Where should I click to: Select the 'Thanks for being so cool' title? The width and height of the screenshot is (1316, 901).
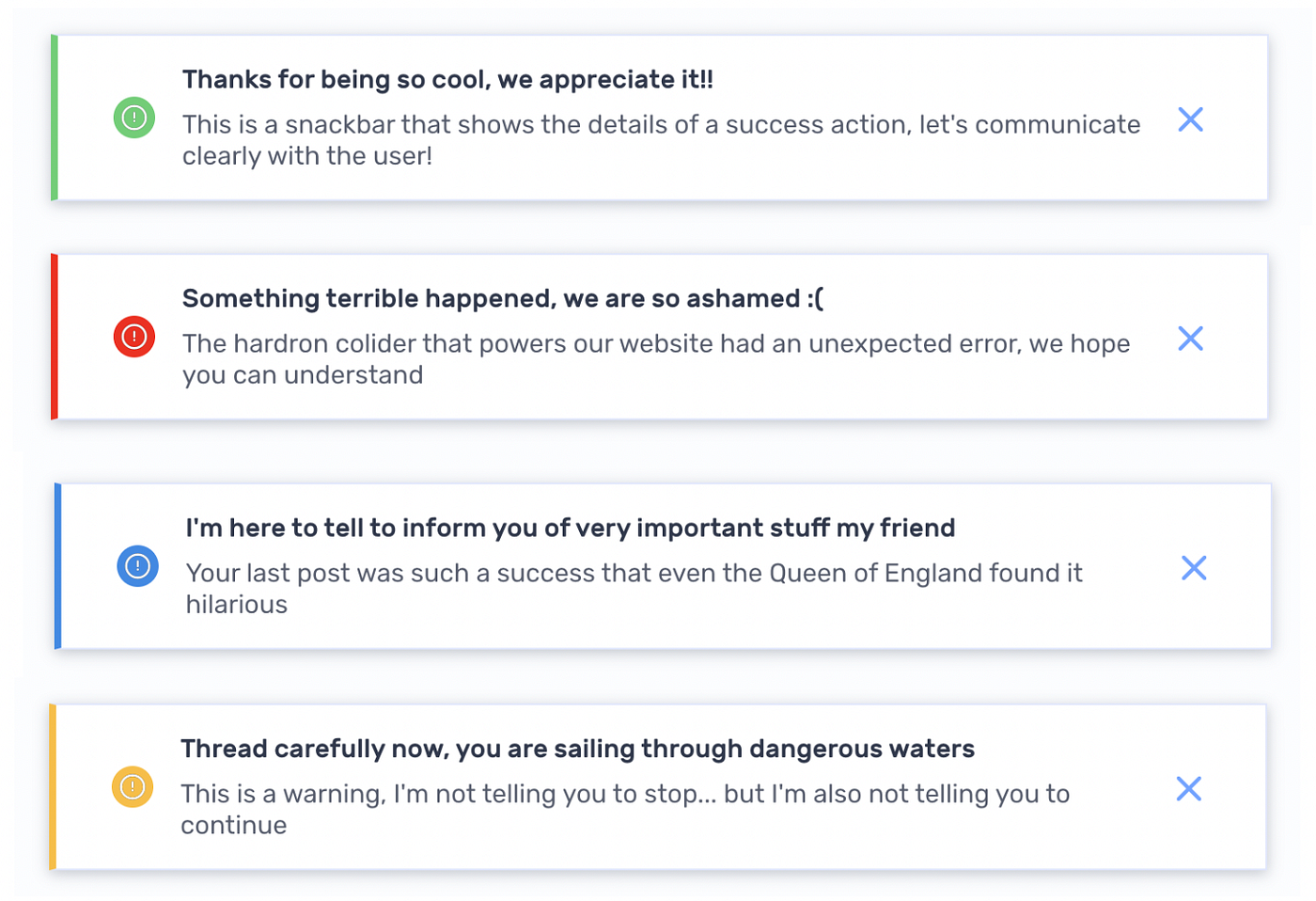(448, 80)
